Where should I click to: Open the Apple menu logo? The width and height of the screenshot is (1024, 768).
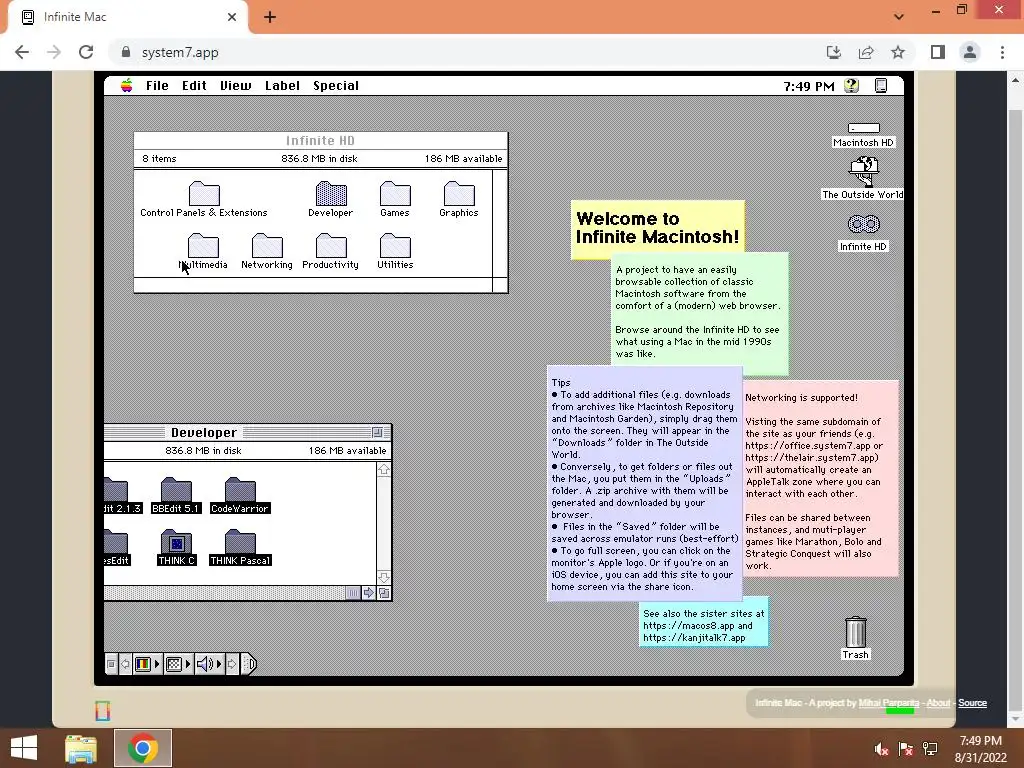pyautogui.click(x=127, y=86)
